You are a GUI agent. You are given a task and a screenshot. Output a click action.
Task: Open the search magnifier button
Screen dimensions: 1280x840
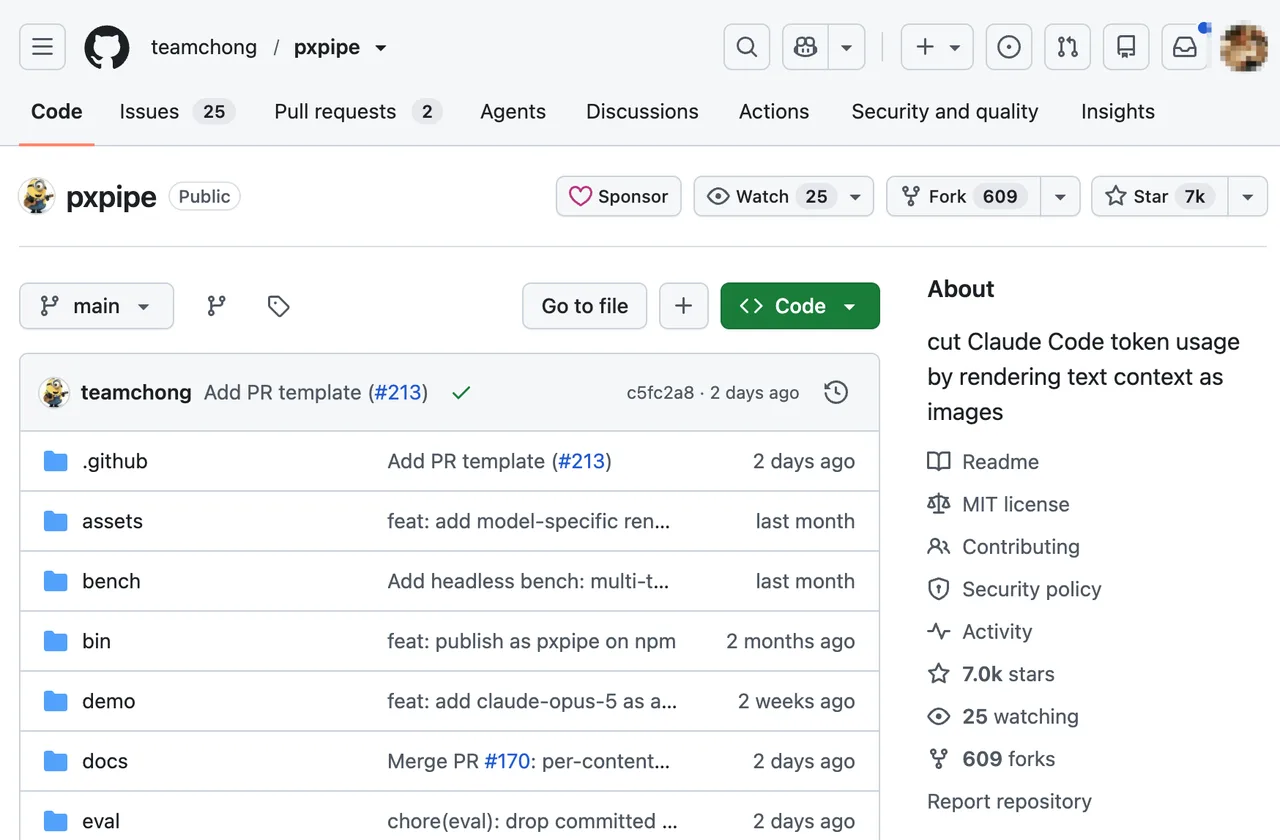point(747,47)
